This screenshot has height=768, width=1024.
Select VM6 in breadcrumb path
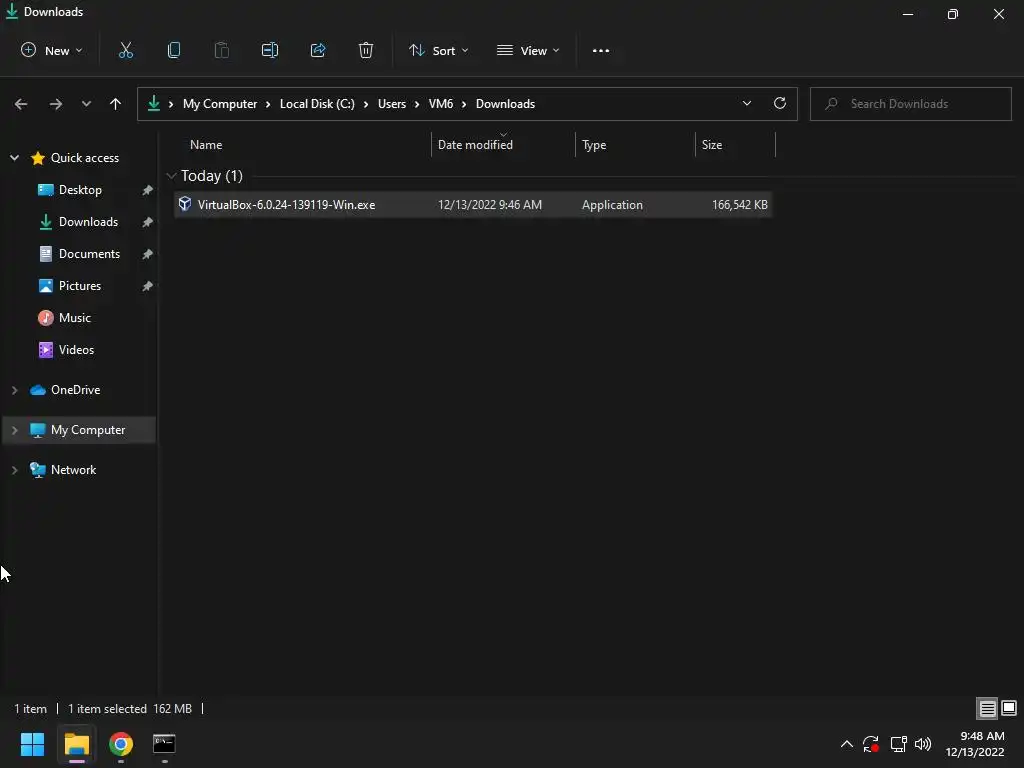pyautogui.click(x=441, y=104)
